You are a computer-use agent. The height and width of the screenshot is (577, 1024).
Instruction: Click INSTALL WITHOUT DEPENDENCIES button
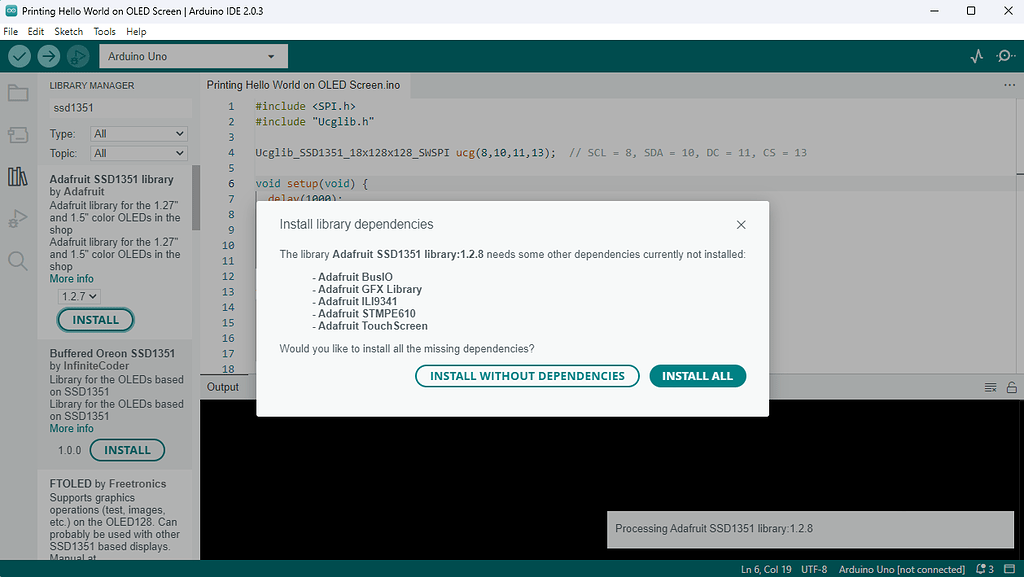(527, 376)
